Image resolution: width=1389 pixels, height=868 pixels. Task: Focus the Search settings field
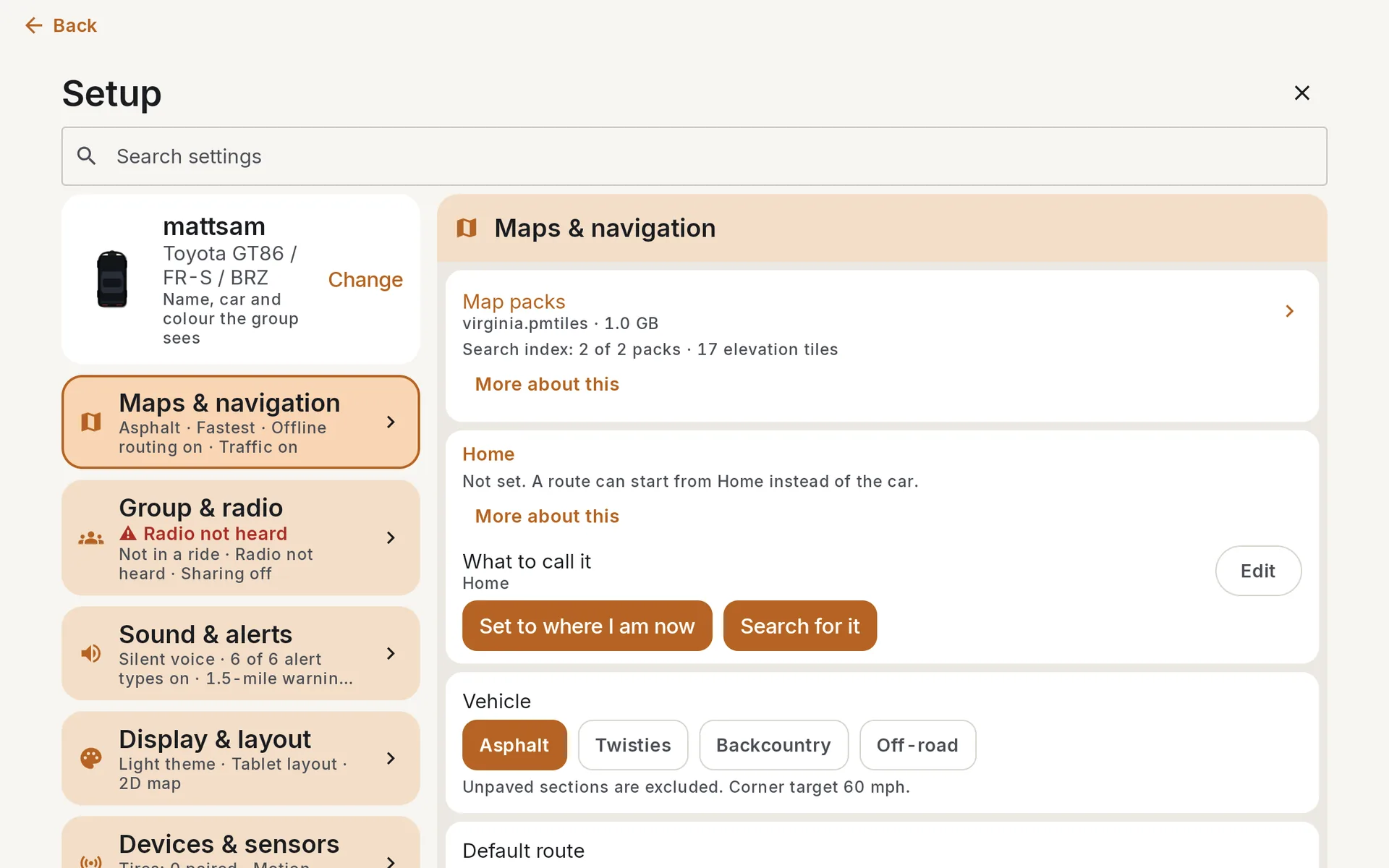pos(694,156)
